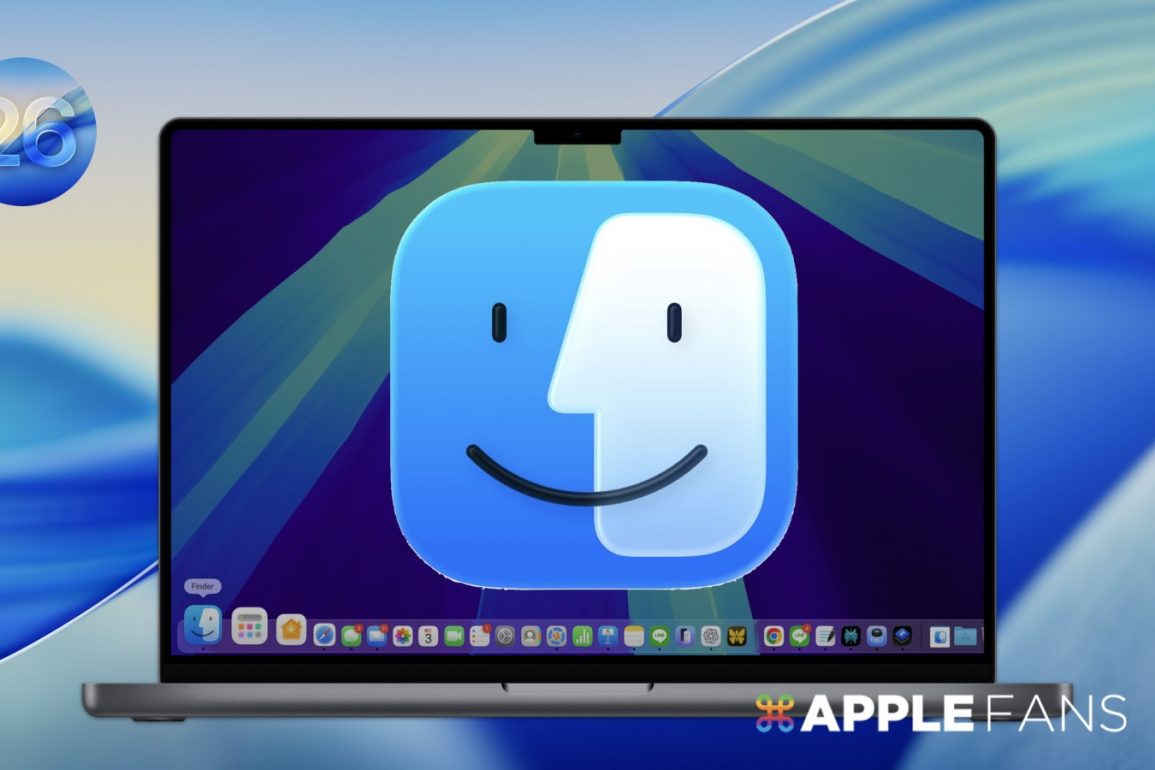Open ChatGPT app from the Dock

pyautogui.click(x=711, y=636)
